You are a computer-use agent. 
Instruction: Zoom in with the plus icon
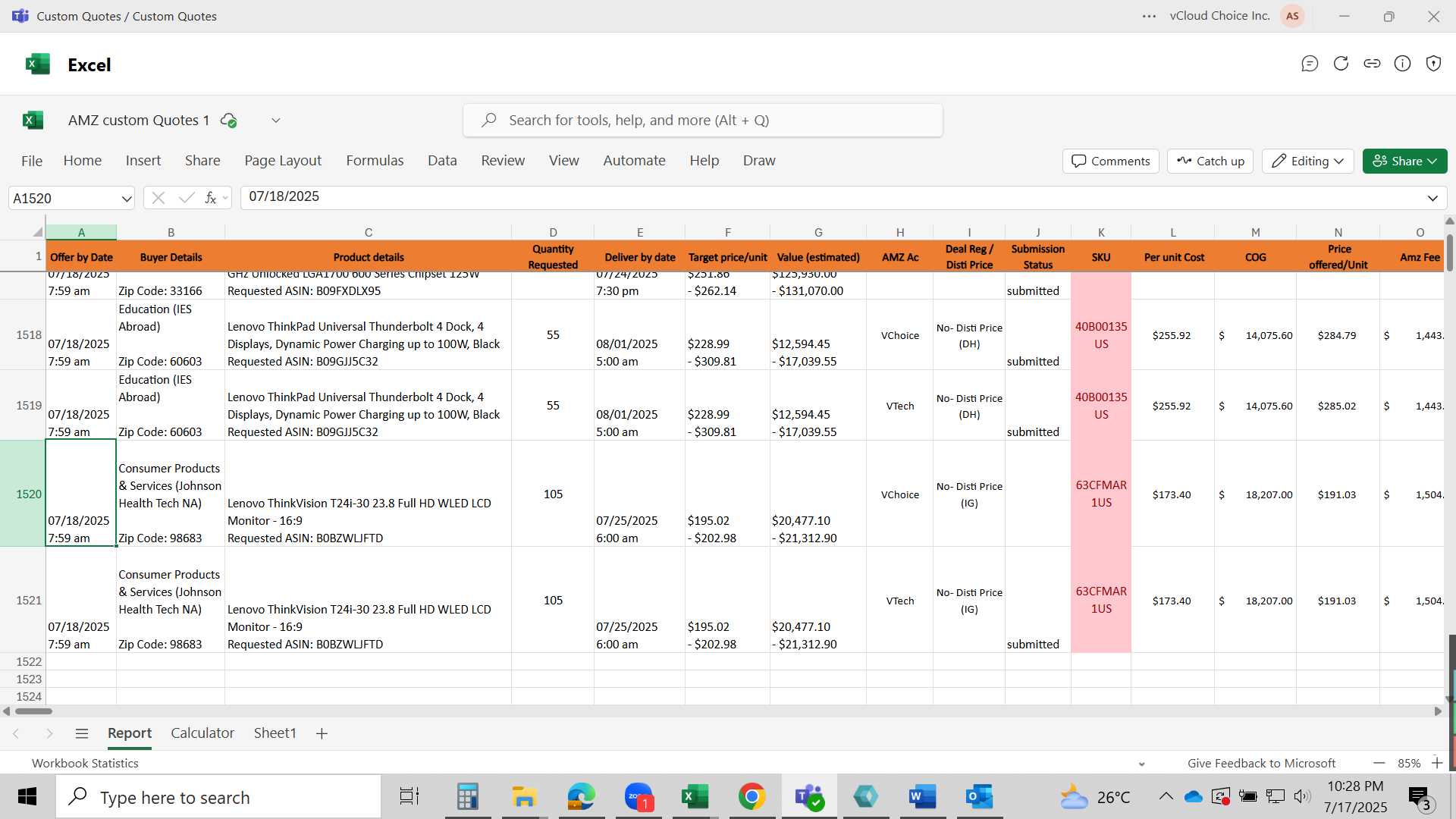[1437, 763]
